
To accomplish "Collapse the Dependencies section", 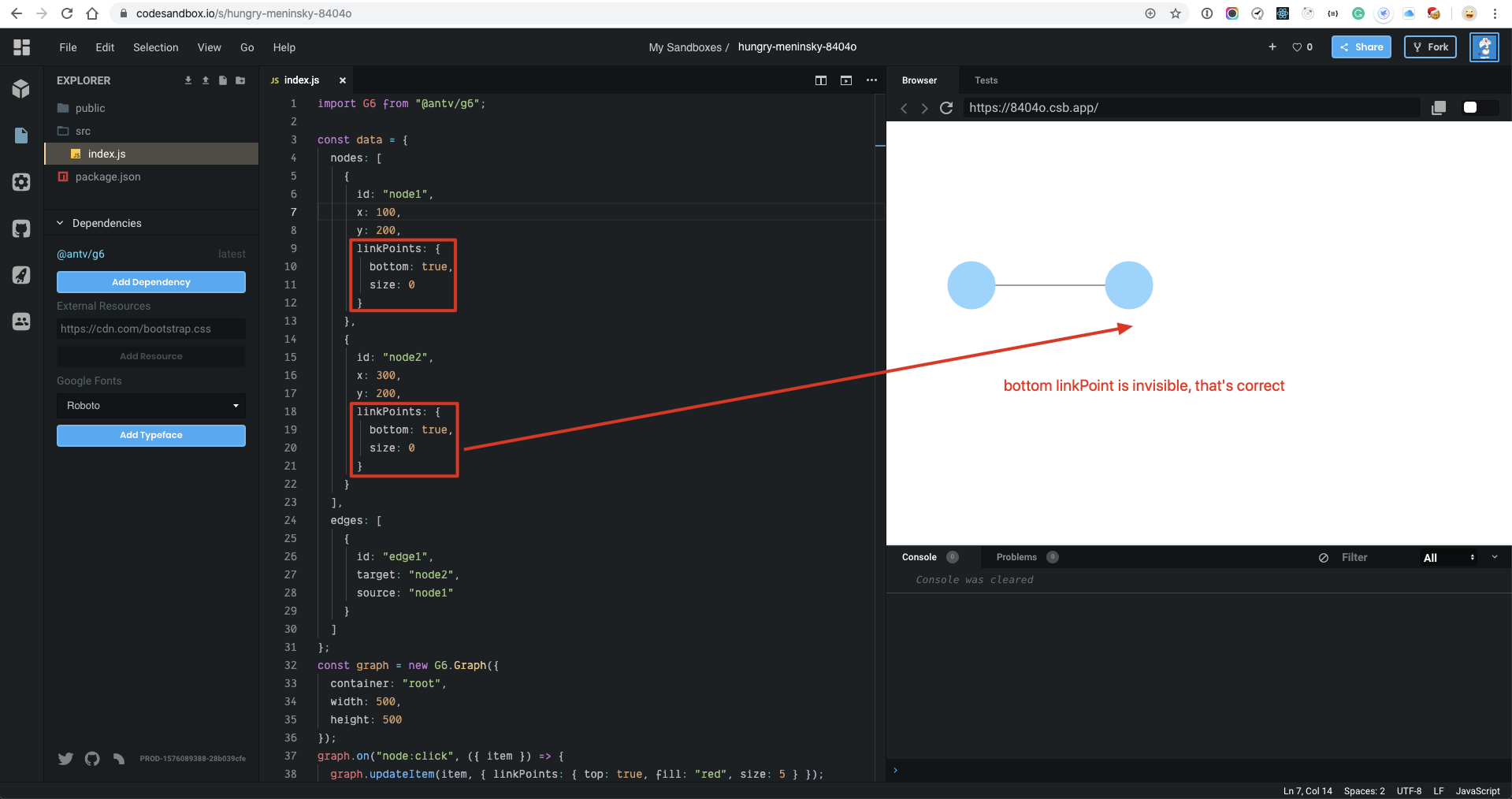I will coord(59,223).
